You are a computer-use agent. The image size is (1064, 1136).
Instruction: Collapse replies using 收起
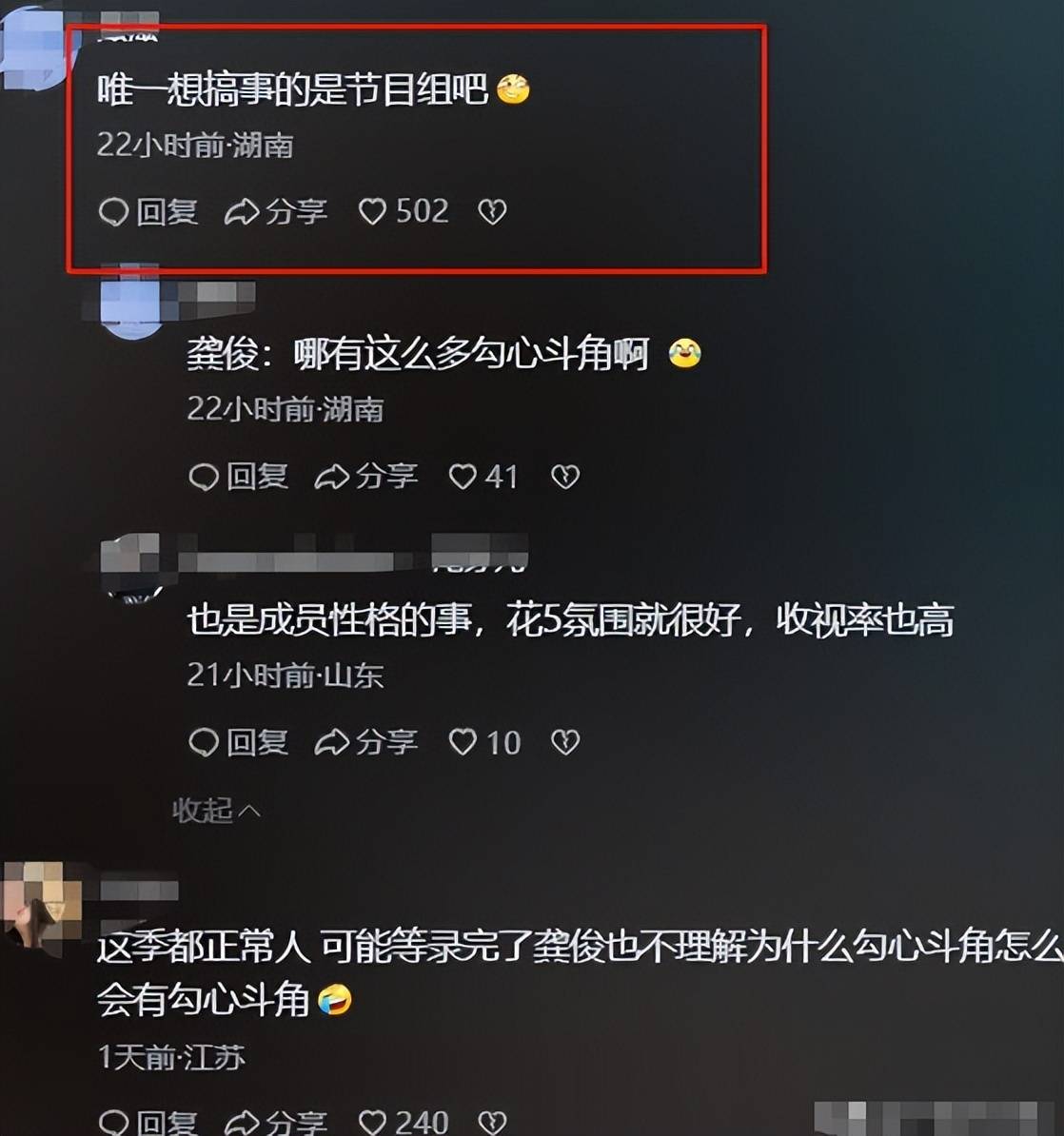216,810
